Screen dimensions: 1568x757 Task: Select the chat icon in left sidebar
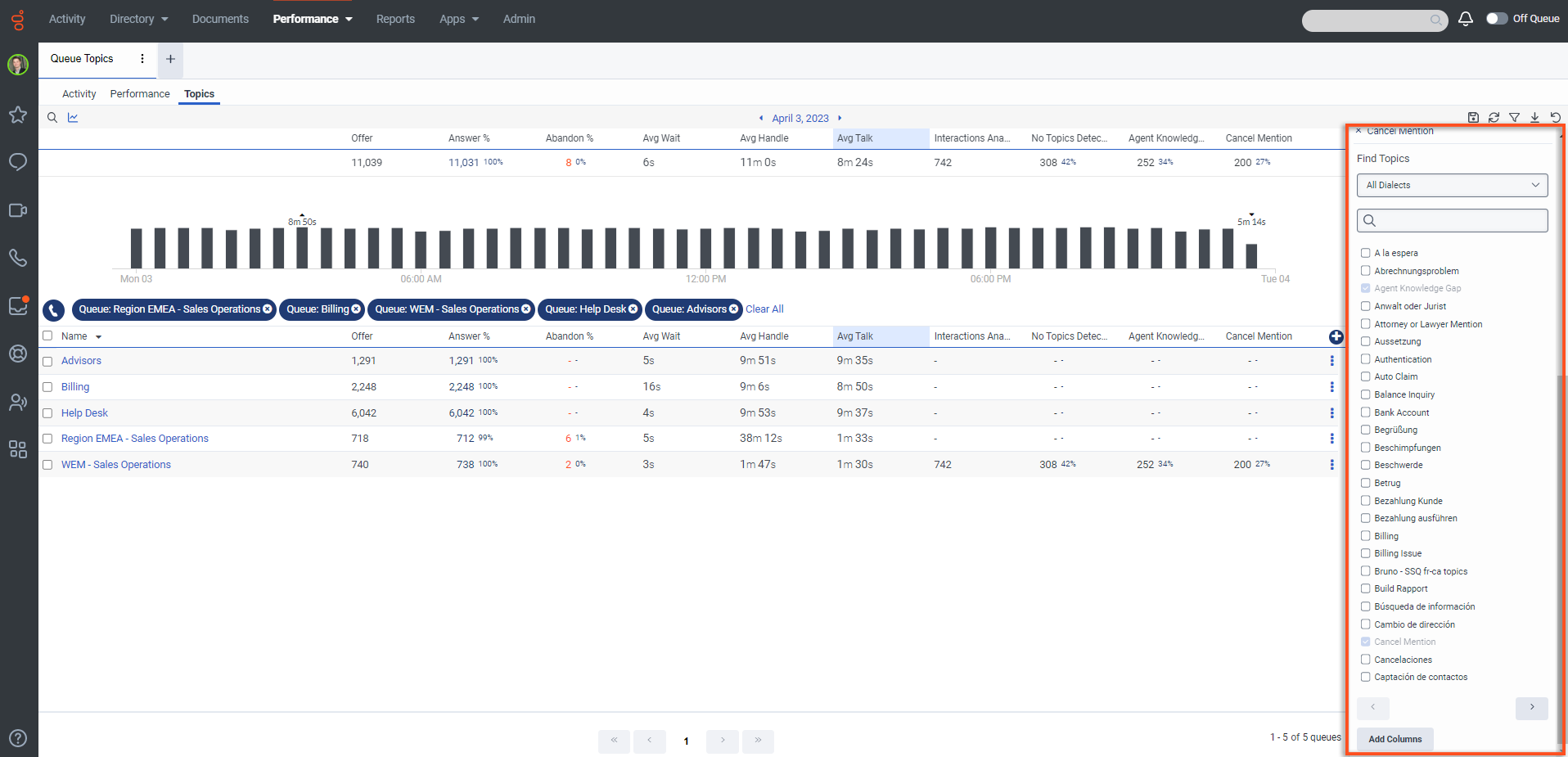[18, 162]
